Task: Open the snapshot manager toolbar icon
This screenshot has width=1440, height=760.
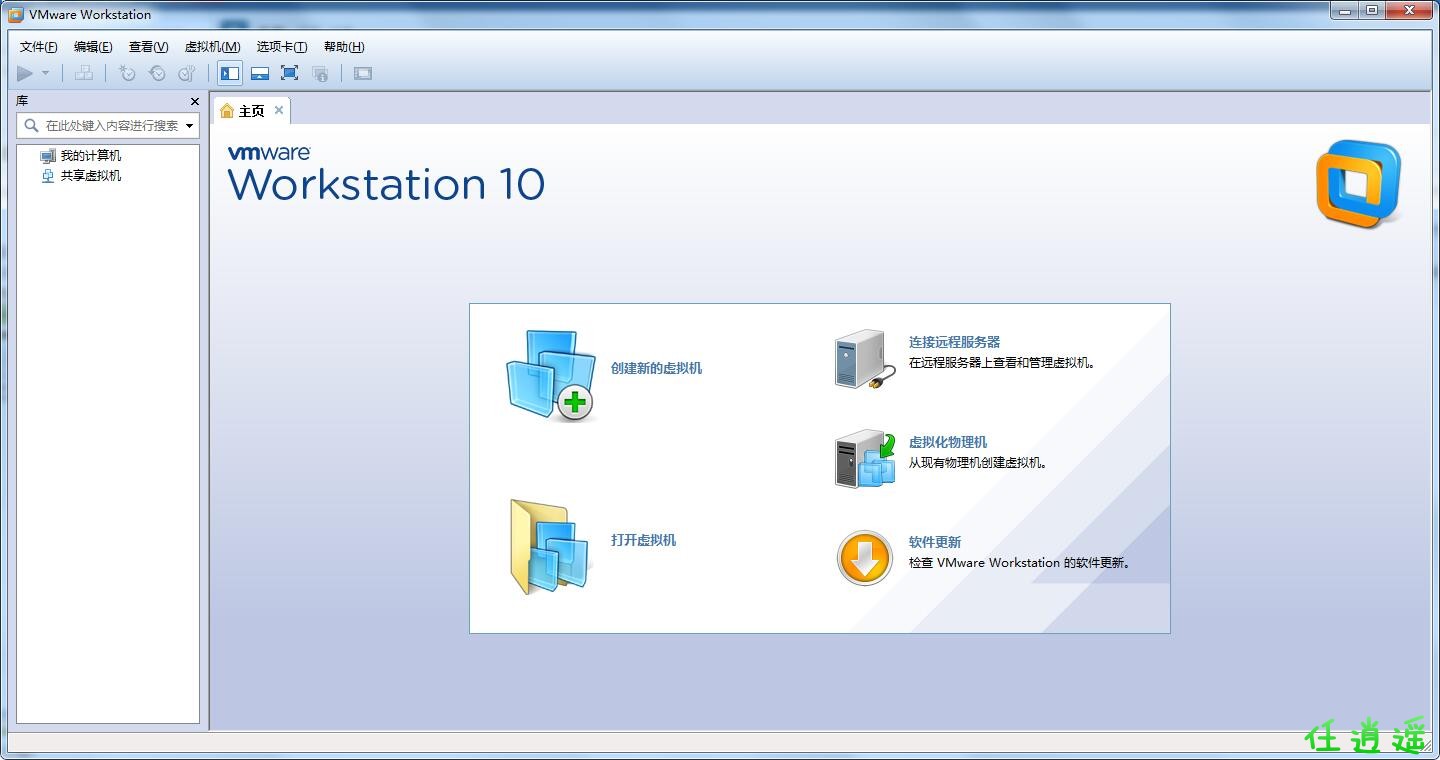Action: (187, 73)
